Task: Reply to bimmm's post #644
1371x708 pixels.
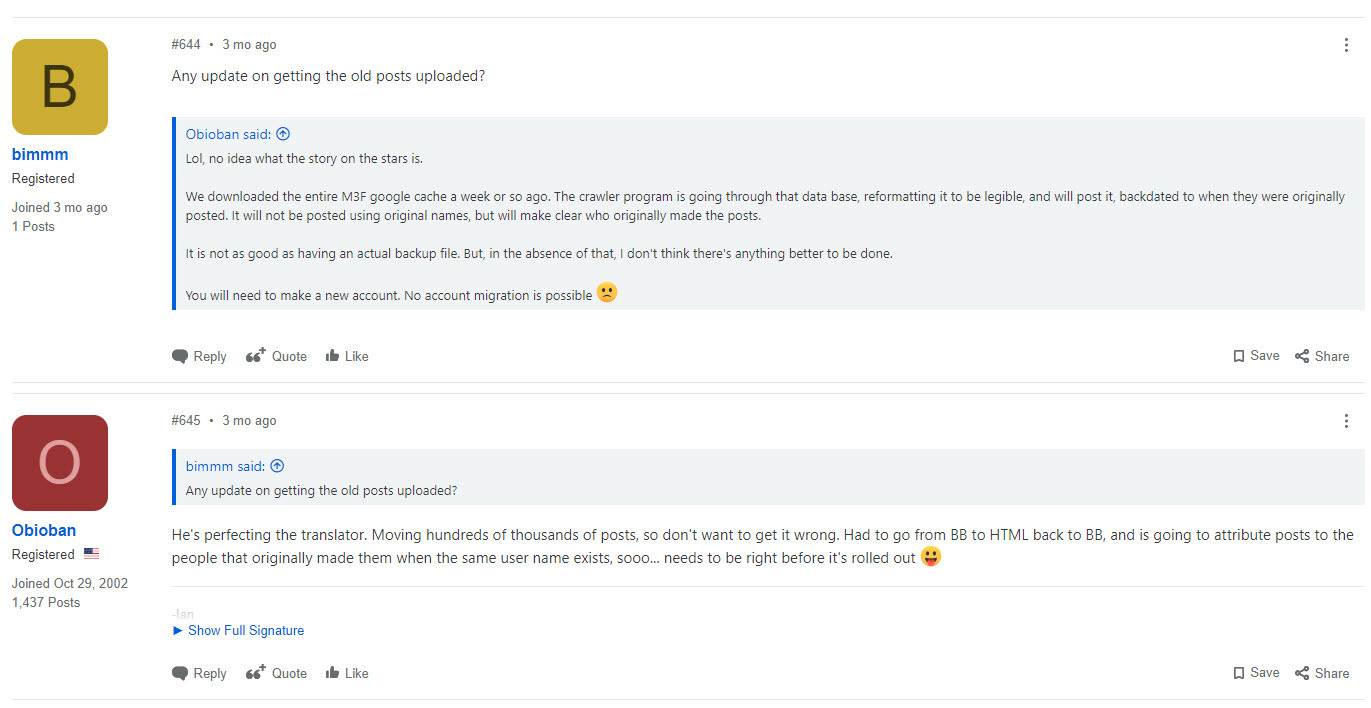Action: [199, 356]
